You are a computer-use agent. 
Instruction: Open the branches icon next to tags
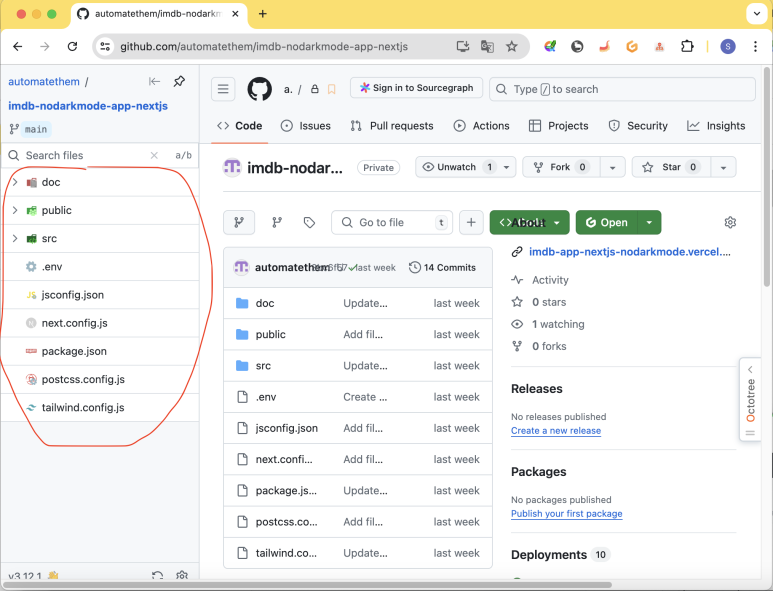(x=277, y=223)
